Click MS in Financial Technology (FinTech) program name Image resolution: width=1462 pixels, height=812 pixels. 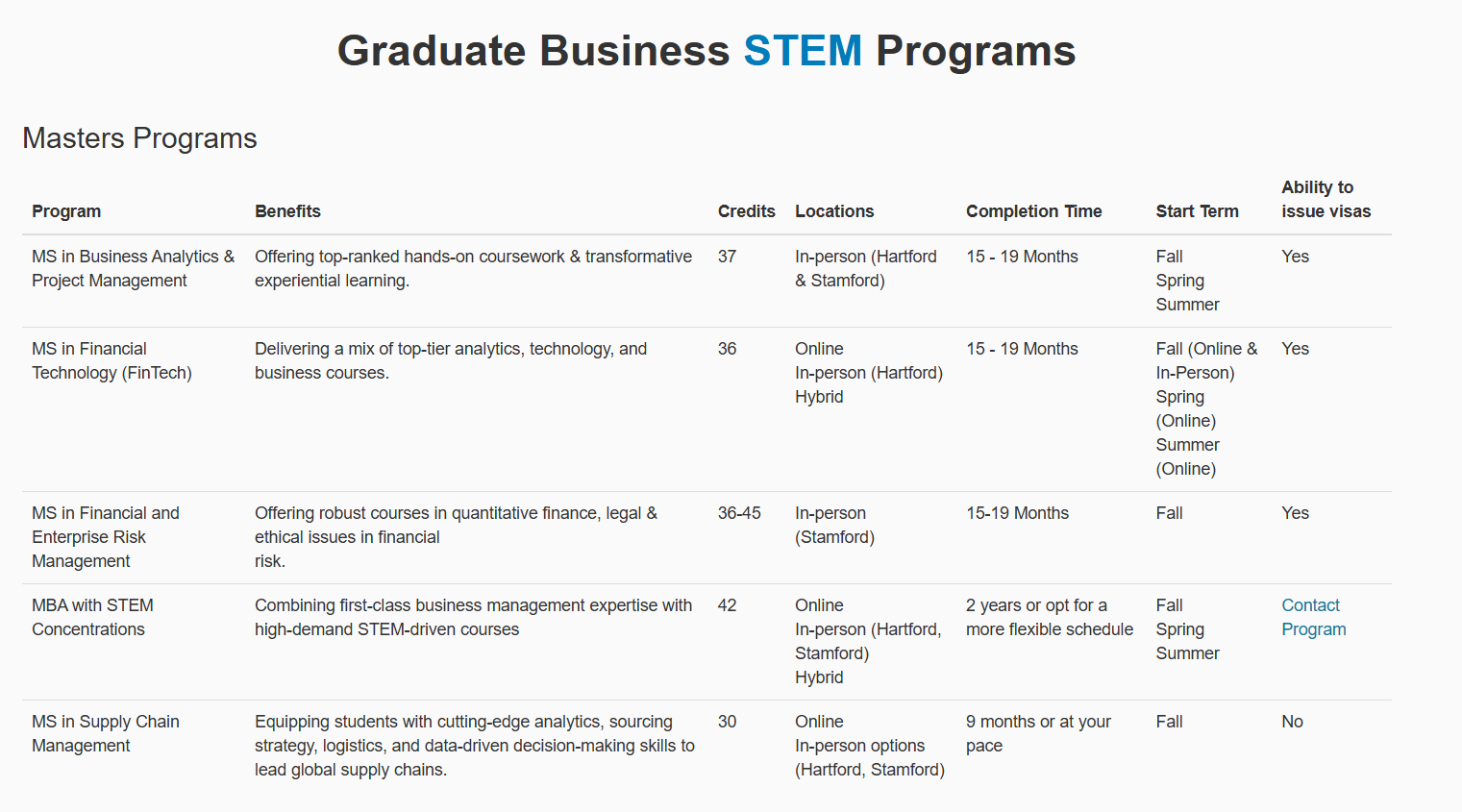[x=112, y=360]
